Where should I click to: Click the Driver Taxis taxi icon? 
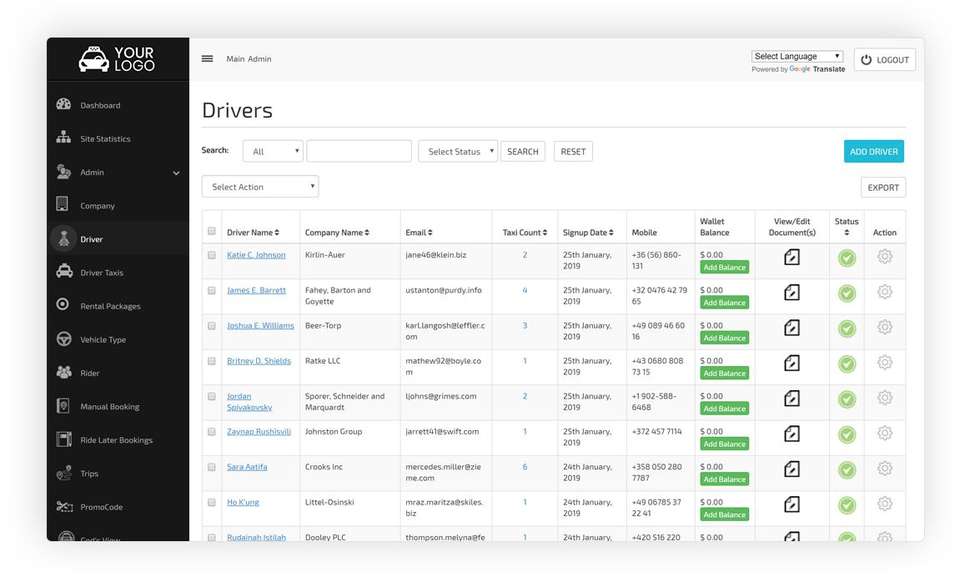[64, 272]
